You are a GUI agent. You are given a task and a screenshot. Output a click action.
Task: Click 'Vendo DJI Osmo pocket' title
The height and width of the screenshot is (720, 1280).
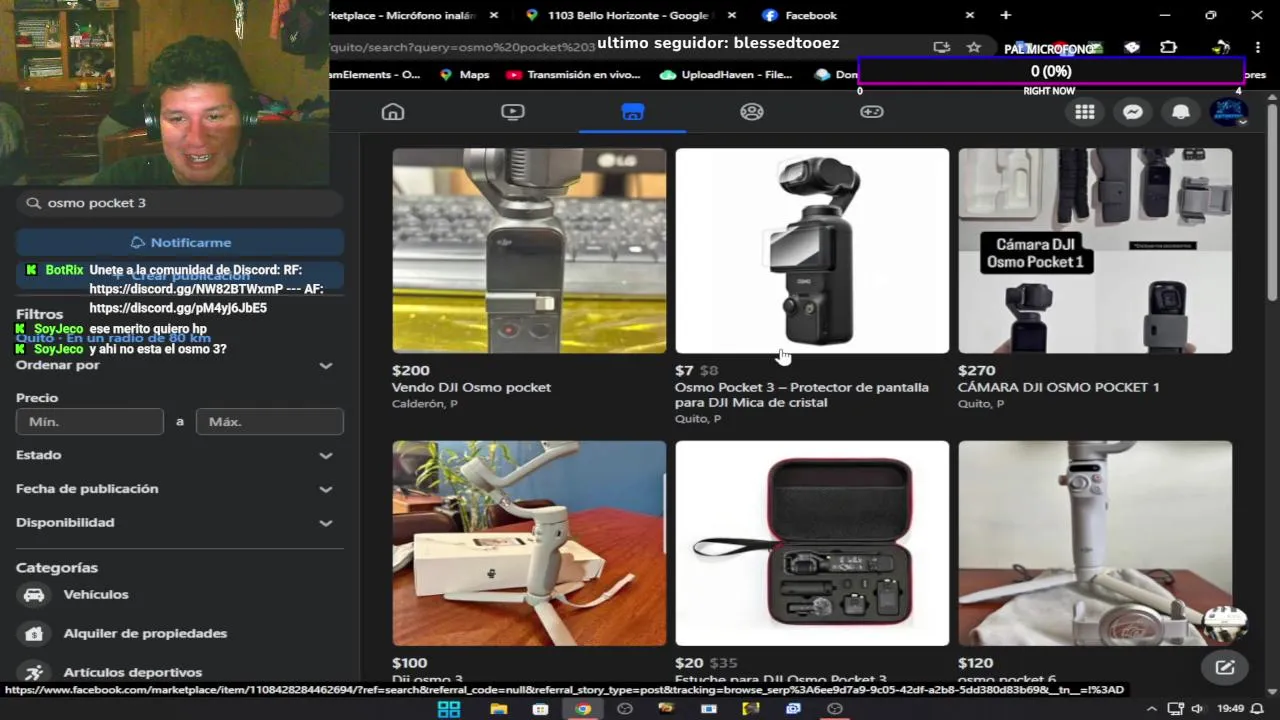(x=471, y=388)
